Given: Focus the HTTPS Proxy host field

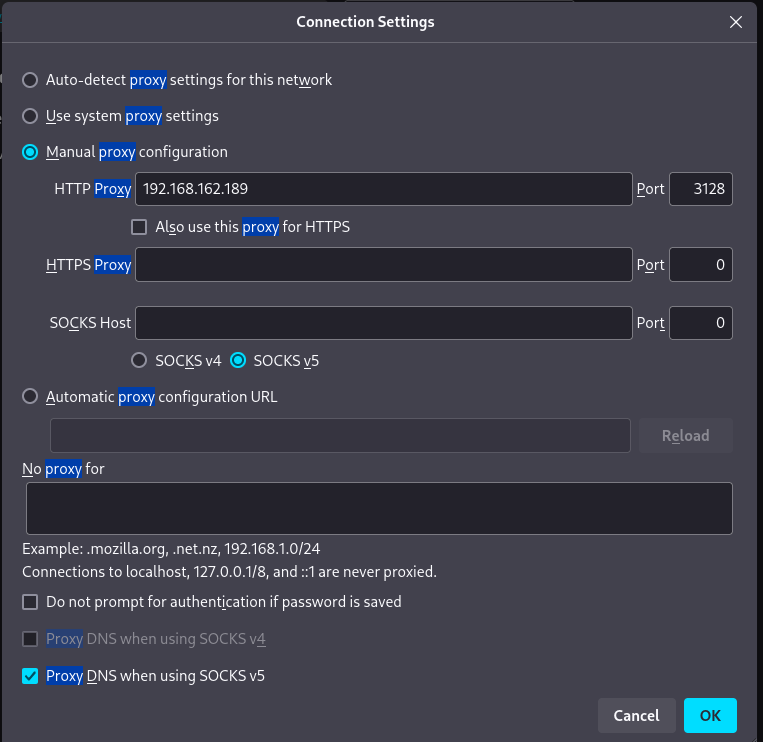Looking at the screenshot, I should pyautogui.click(x=383, y=265).
